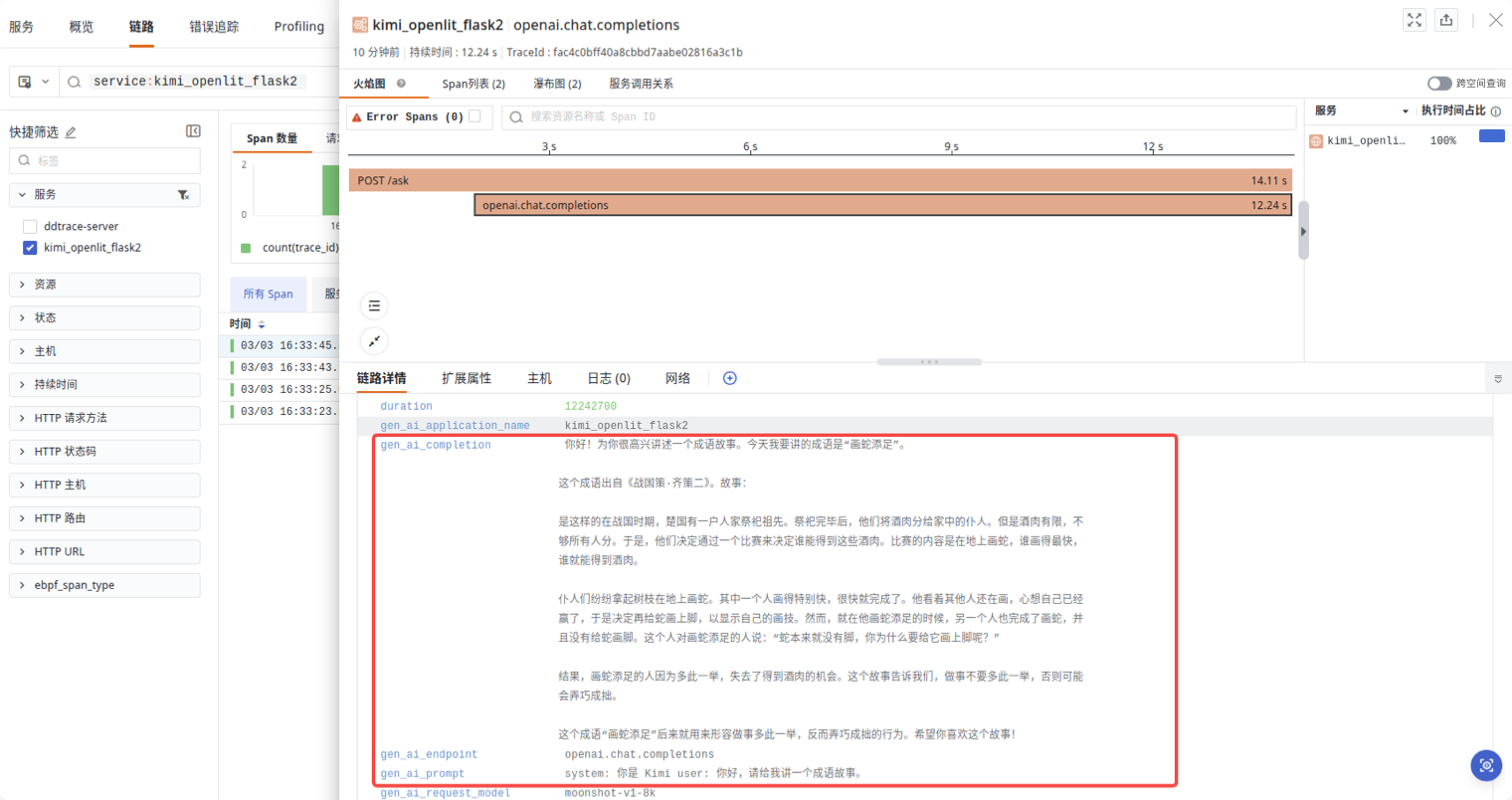The image size is (1512, 800).
Task: Select the POST /ask span bar
Action: tap(821, 180)
